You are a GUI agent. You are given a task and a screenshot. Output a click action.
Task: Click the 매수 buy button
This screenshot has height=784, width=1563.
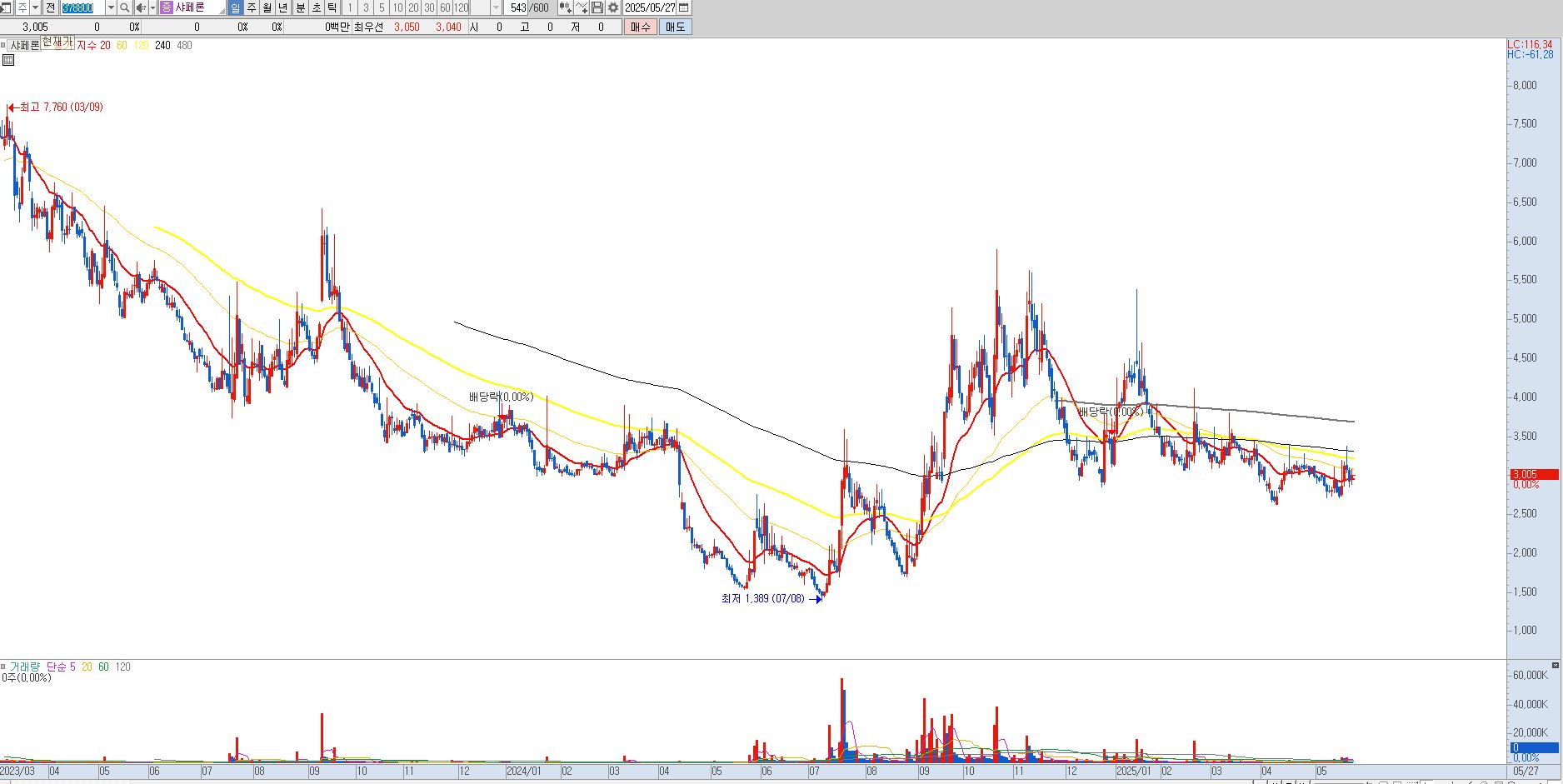click(640, 27)
